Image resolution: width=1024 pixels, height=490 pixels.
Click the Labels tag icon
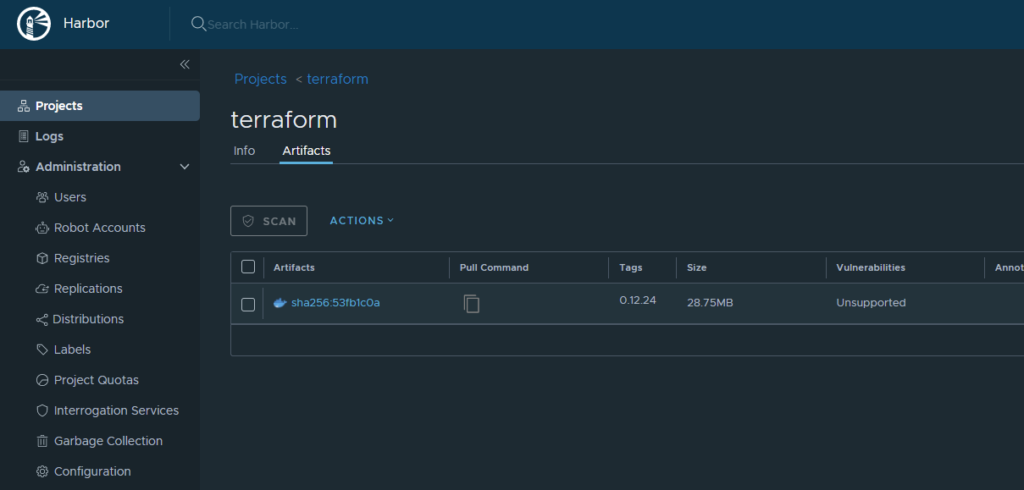pyautogui.click(x=42, y=350)
